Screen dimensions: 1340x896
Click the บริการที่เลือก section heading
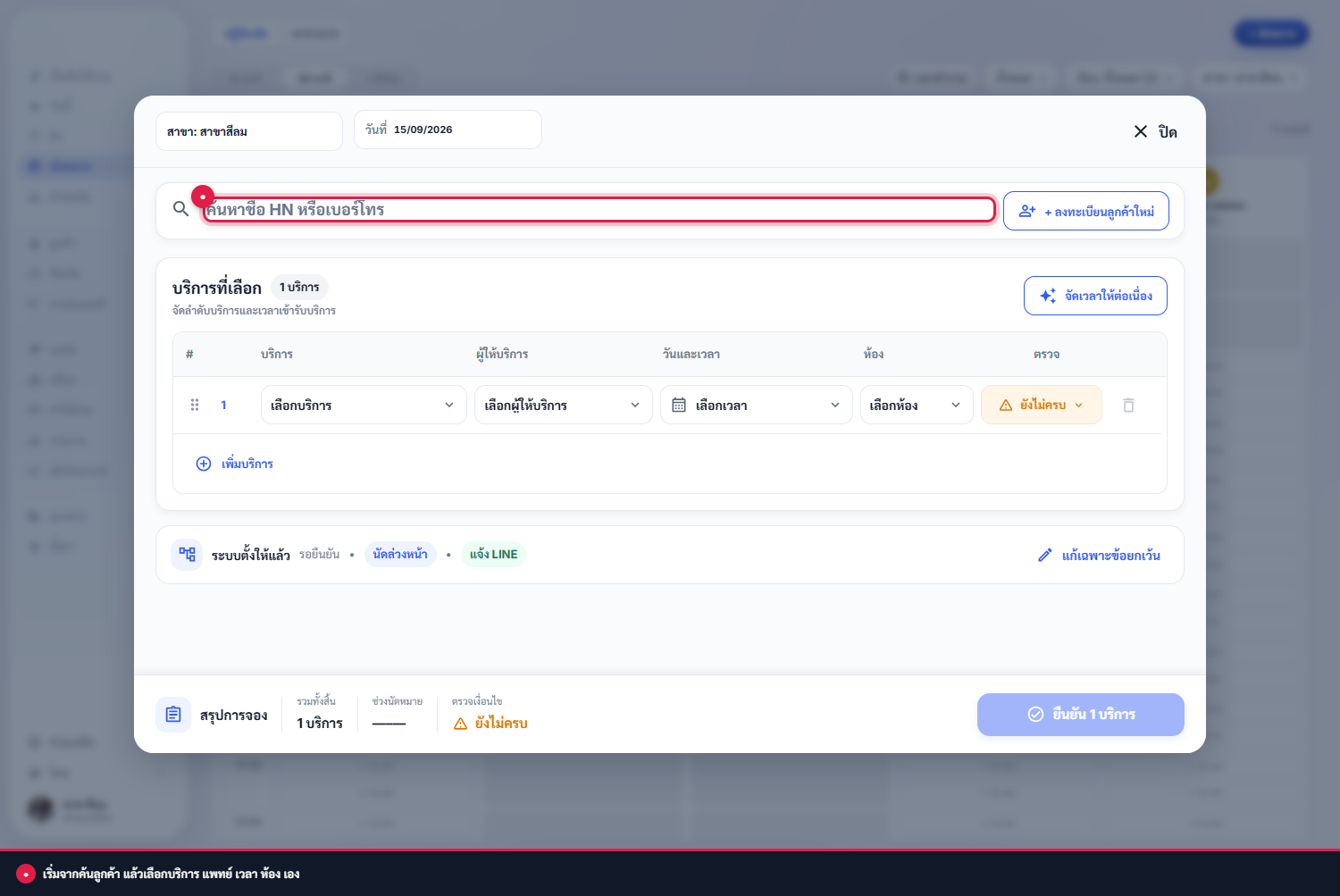pos(217,288)
